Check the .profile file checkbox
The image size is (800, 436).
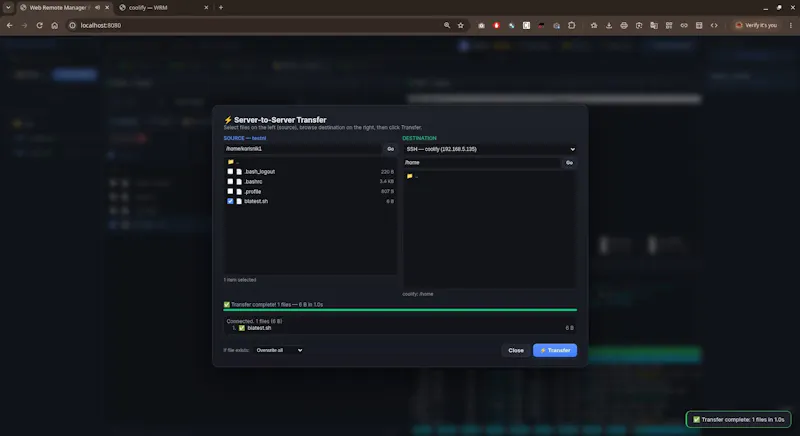[230, 191]
